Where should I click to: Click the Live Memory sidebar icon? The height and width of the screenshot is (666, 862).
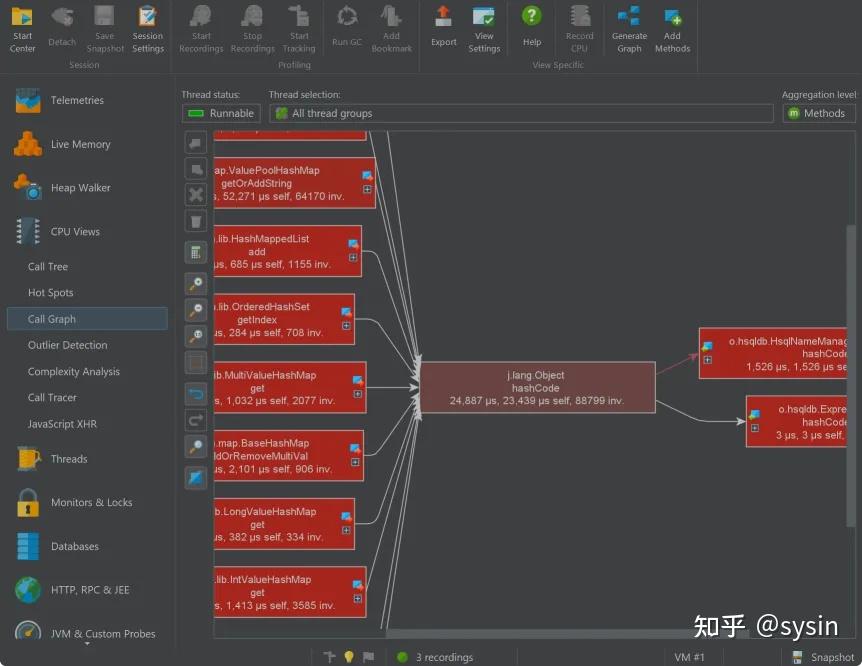(x=27, y=143)
